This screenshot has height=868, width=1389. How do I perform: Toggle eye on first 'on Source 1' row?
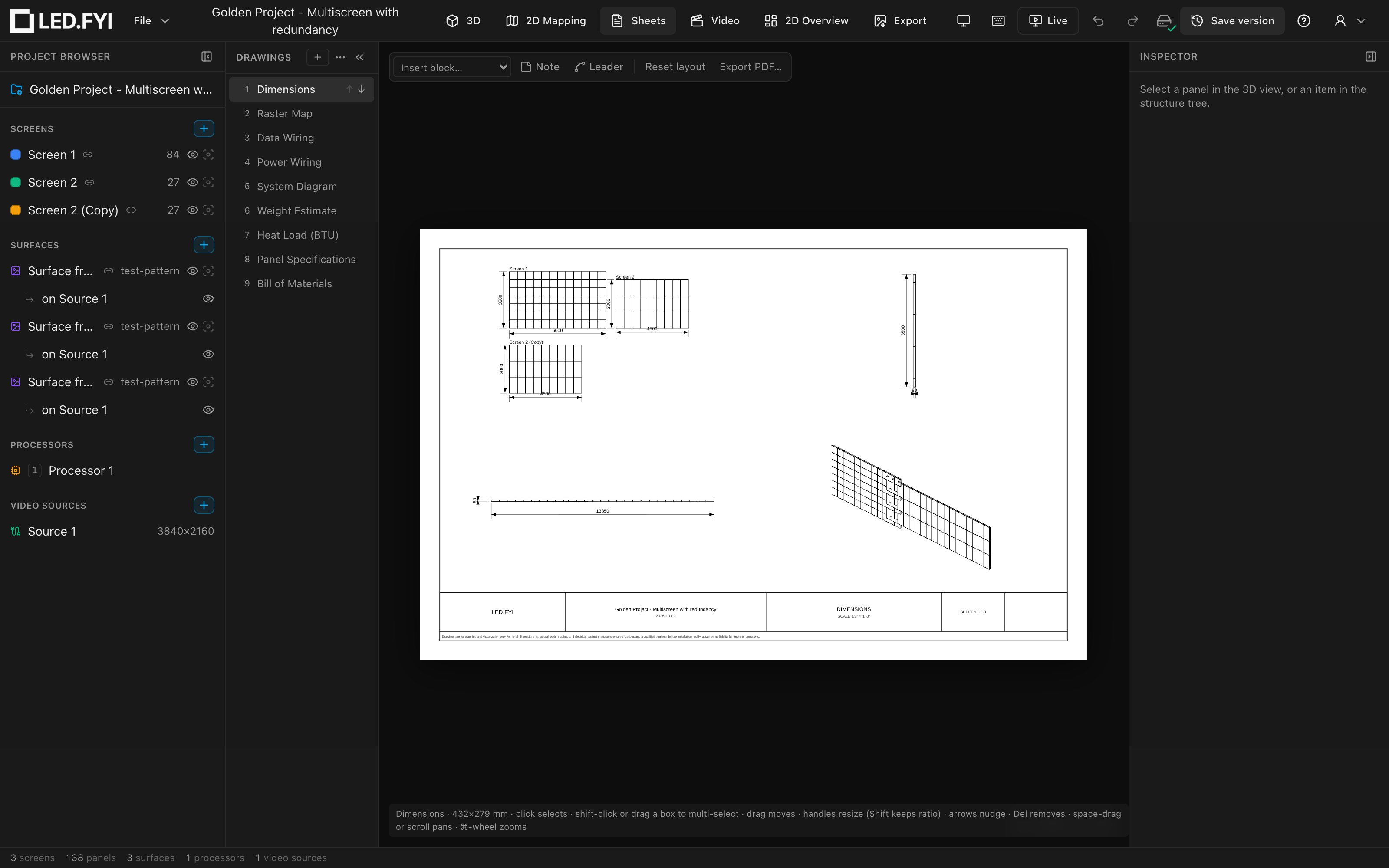click(x=208, y=299)
